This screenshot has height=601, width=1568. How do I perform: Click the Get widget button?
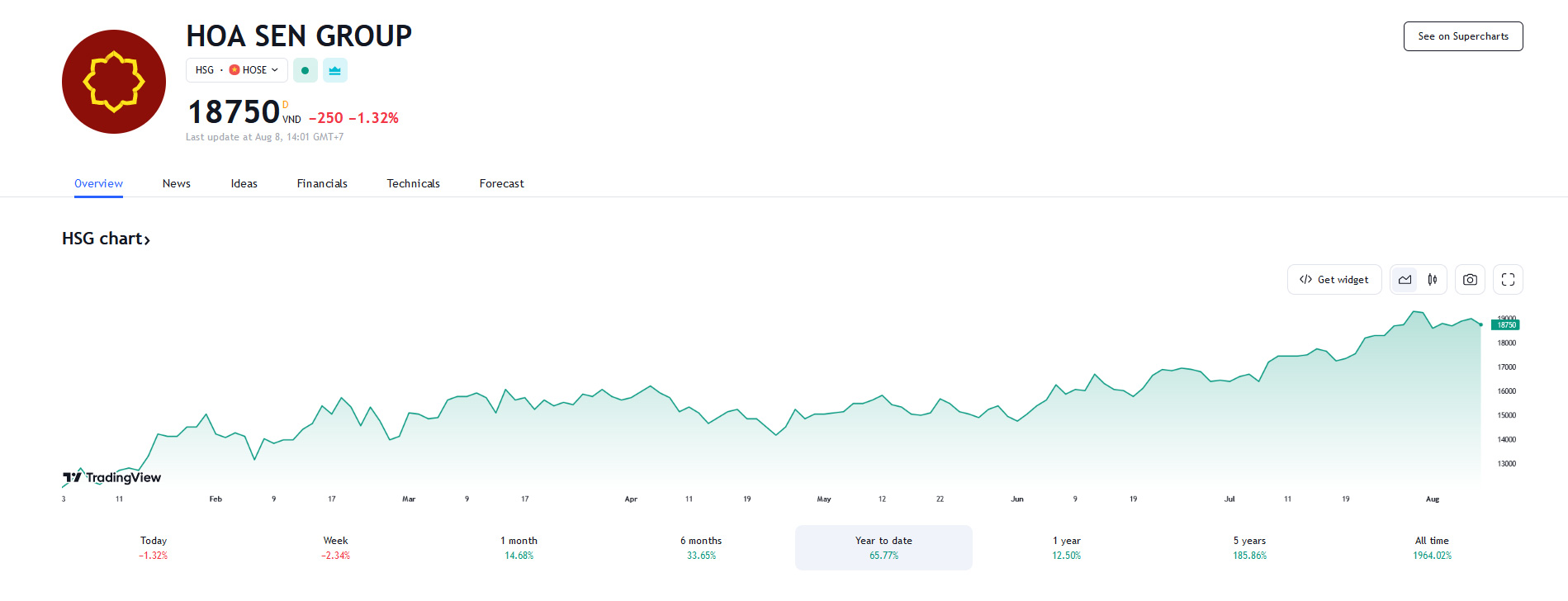coord(1334,280)
